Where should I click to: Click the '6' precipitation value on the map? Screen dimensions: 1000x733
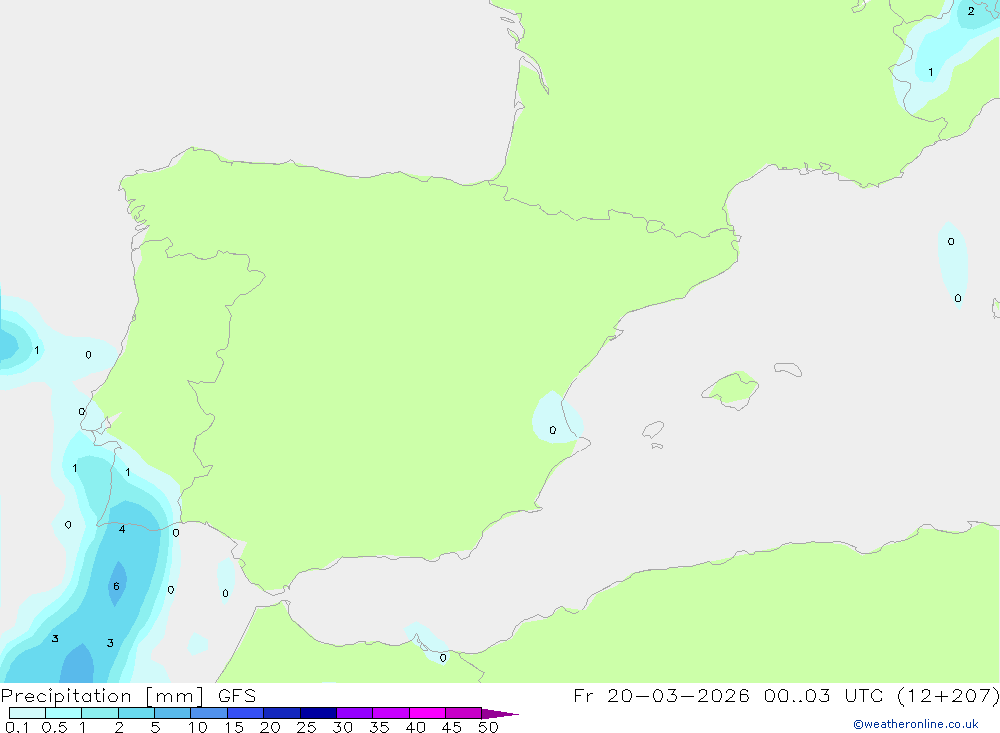116,586
